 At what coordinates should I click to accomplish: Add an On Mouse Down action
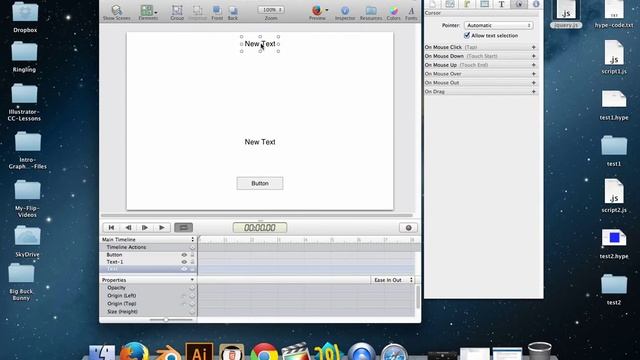coord(533,56)
